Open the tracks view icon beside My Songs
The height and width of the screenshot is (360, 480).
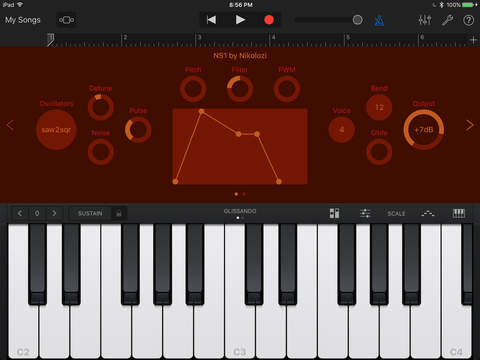tap(67, 20)
